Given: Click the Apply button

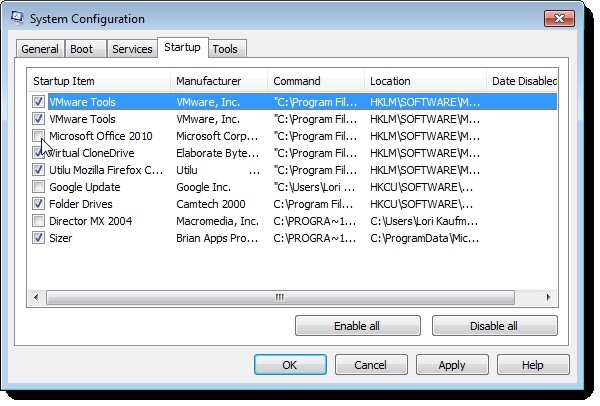Looking at the screenshot, I should [451, 365].
